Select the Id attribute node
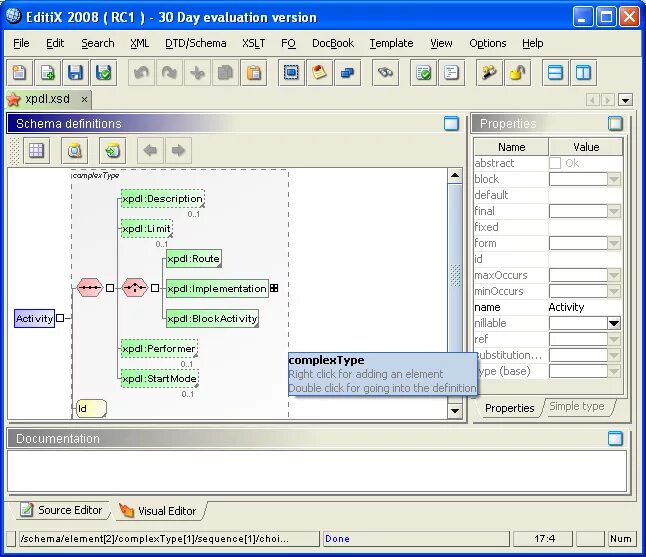 (91, 408)
